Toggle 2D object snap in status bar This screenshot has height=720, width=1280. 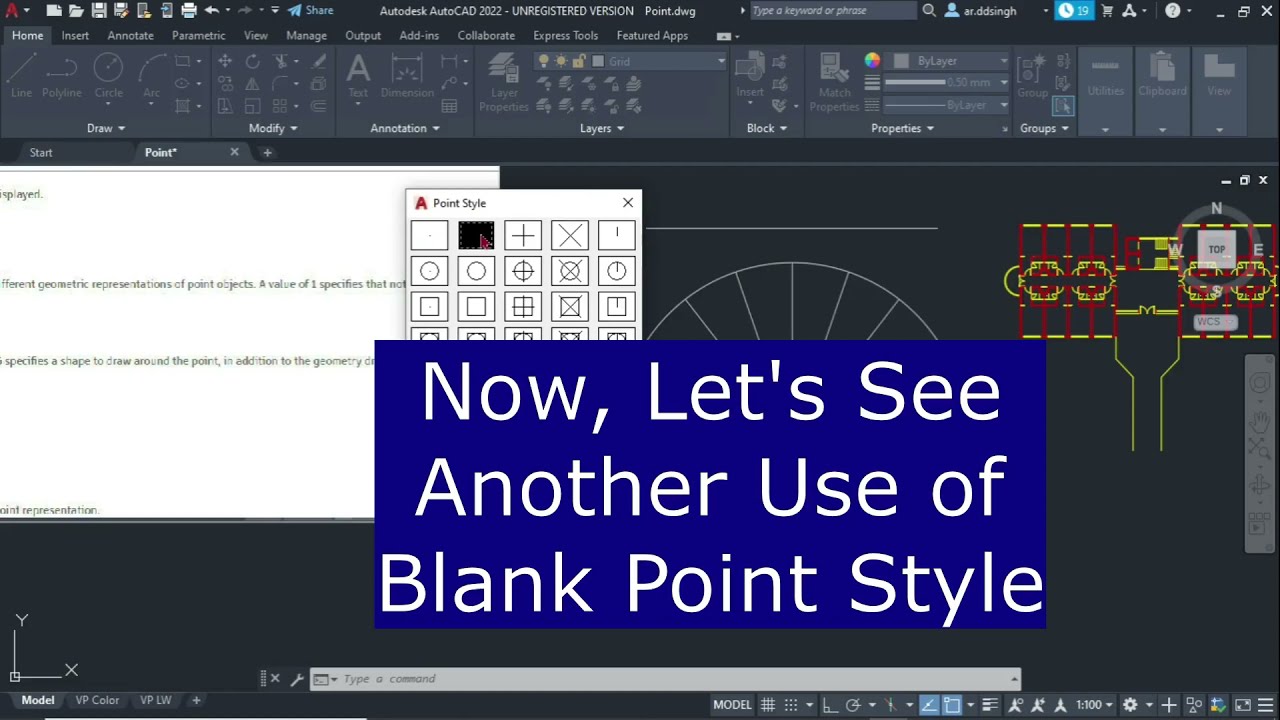pos(951,705)
